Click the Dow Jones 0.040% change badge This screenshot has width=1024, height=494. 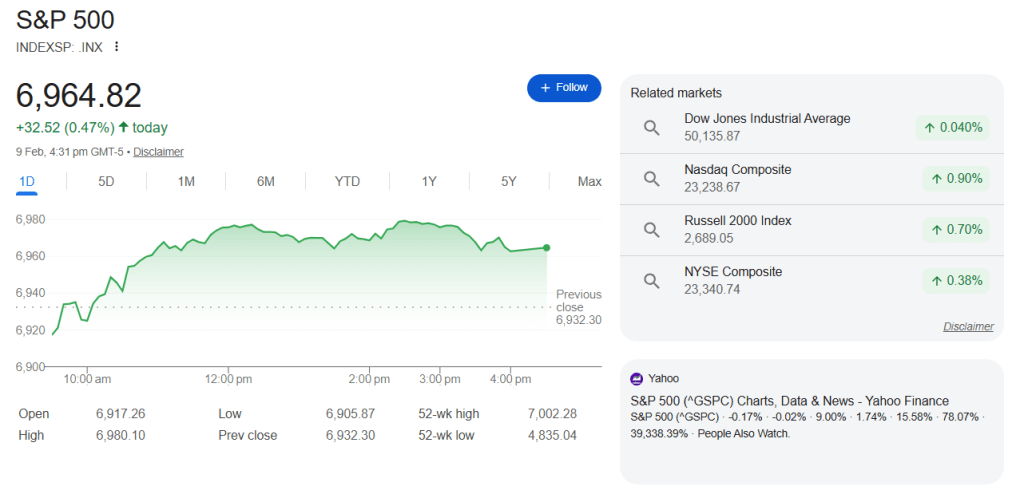pyautogui.click(x=953, y=127)
